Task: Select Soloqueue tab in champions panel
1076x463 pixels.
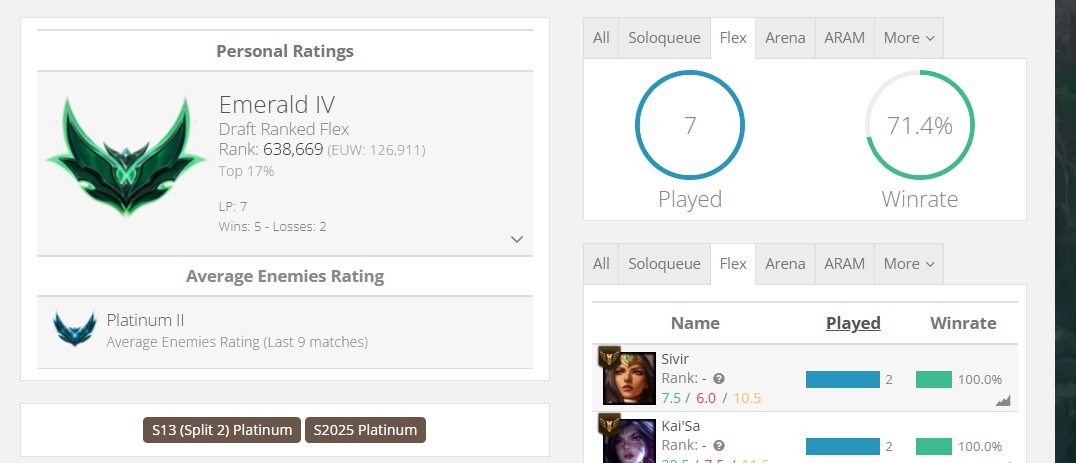Action: click(x=664, y=264)
